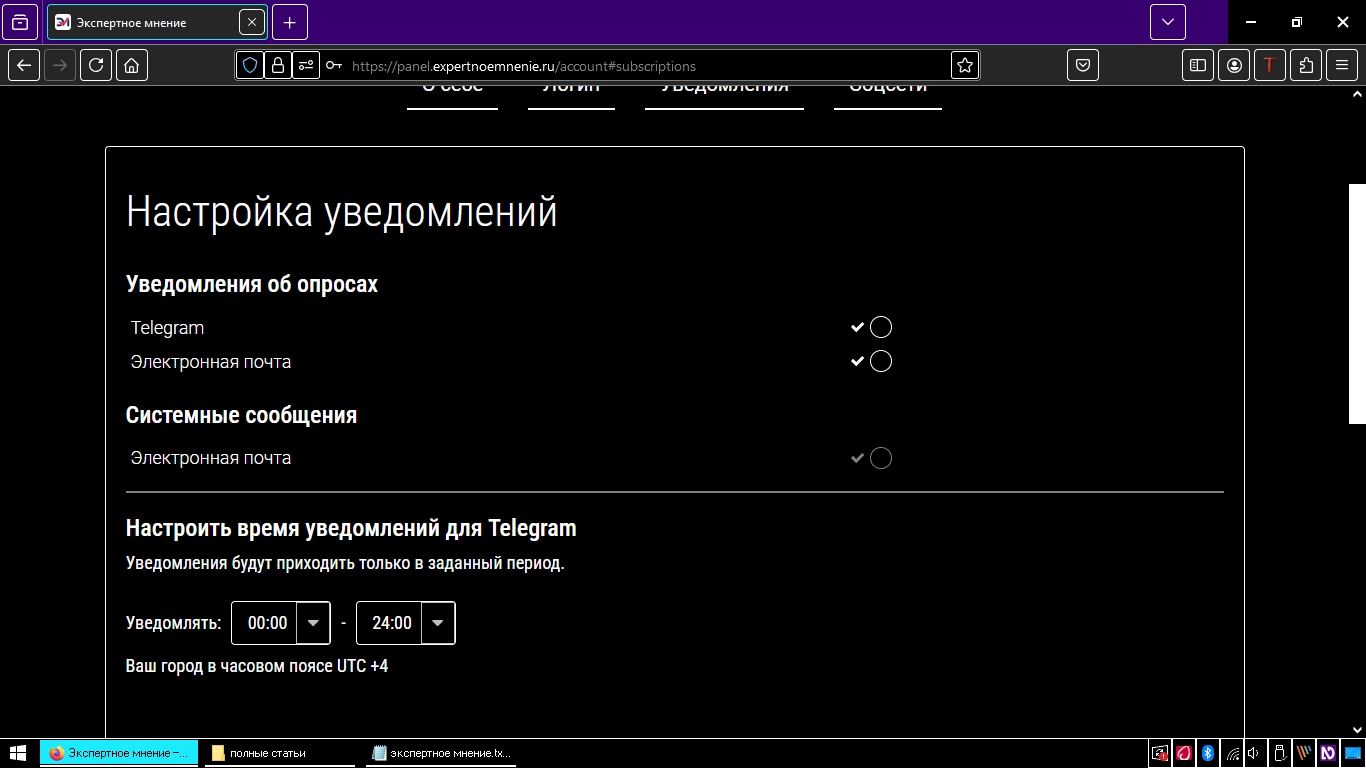The width and height of the screenshot is (1366, 768).
Task: View site security padlock info
Action: click(278, 66)
